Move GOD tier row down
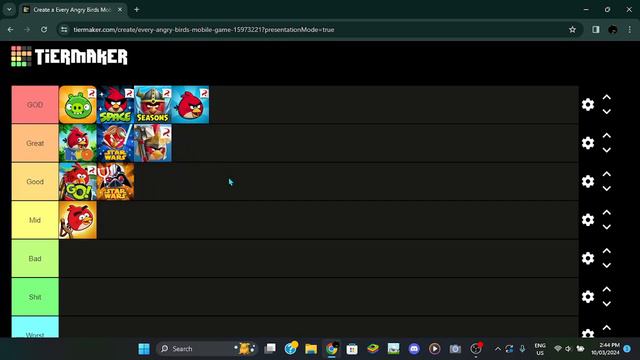The image size is (640, 360). pyautogui.click(x=607, y=111)
